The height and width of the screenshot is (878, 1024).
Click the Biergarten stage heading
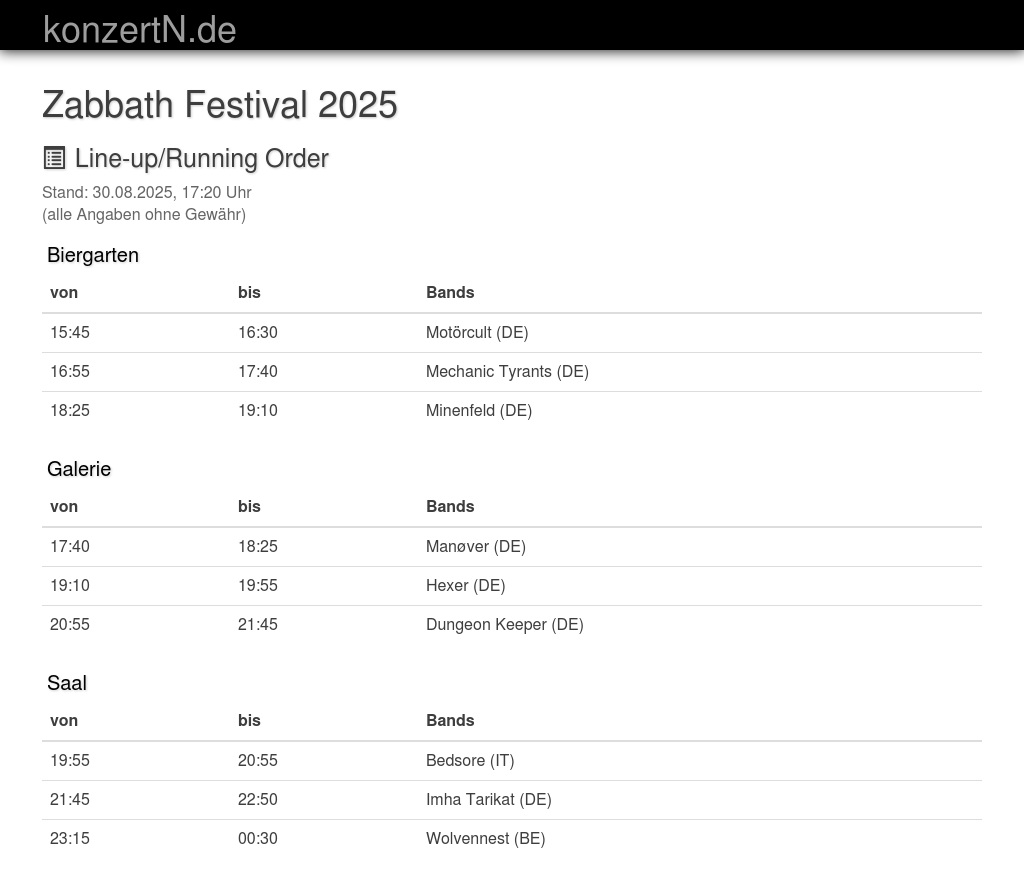pos(93,255)
